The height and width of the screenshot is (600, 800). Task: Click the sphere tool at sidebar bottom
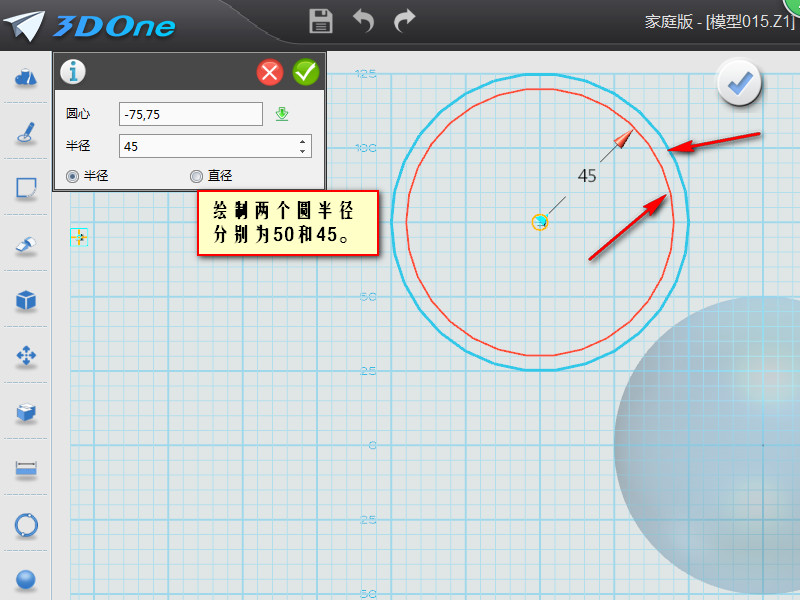coord(25,577)
